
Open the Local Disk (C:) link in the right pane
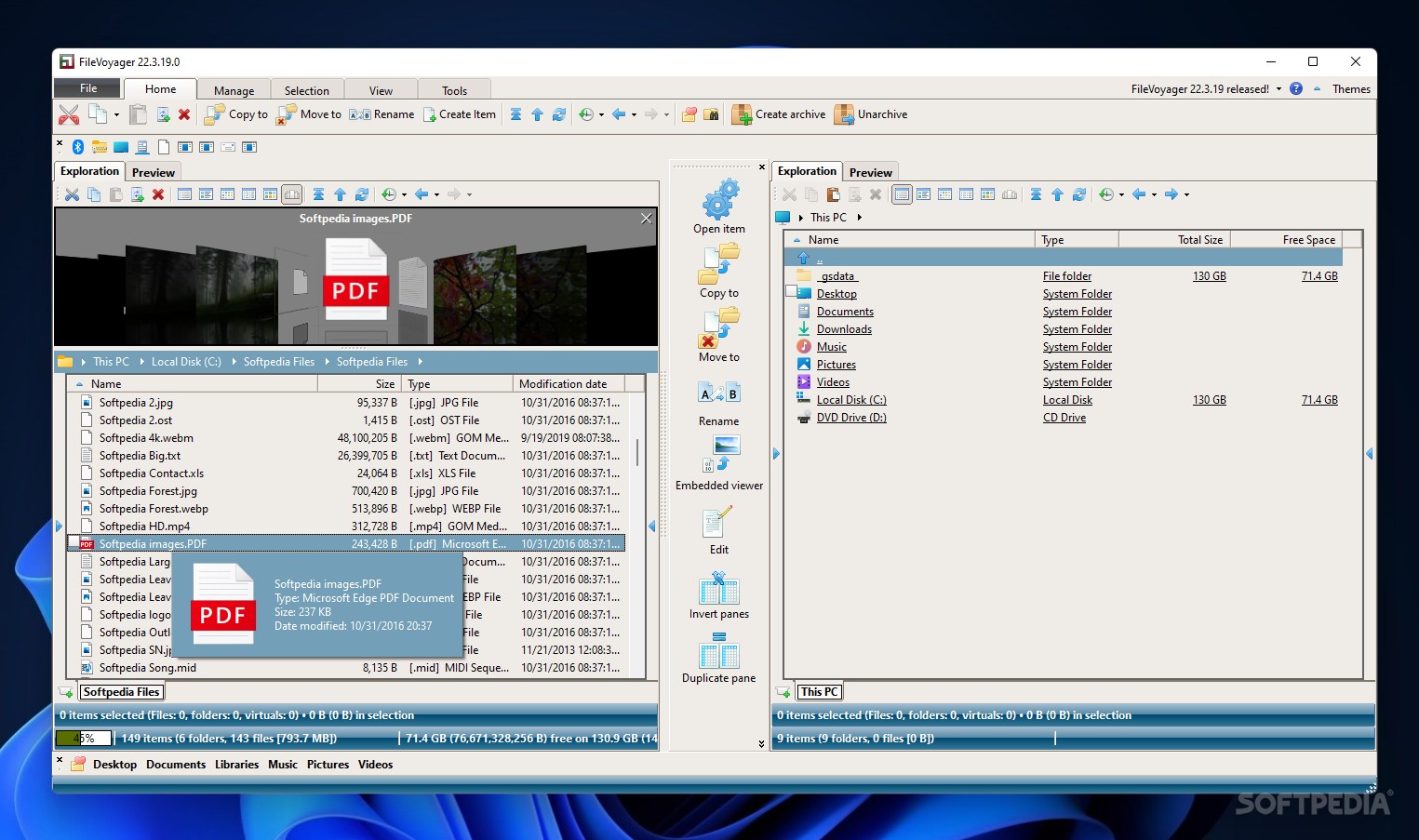(851, 400)
